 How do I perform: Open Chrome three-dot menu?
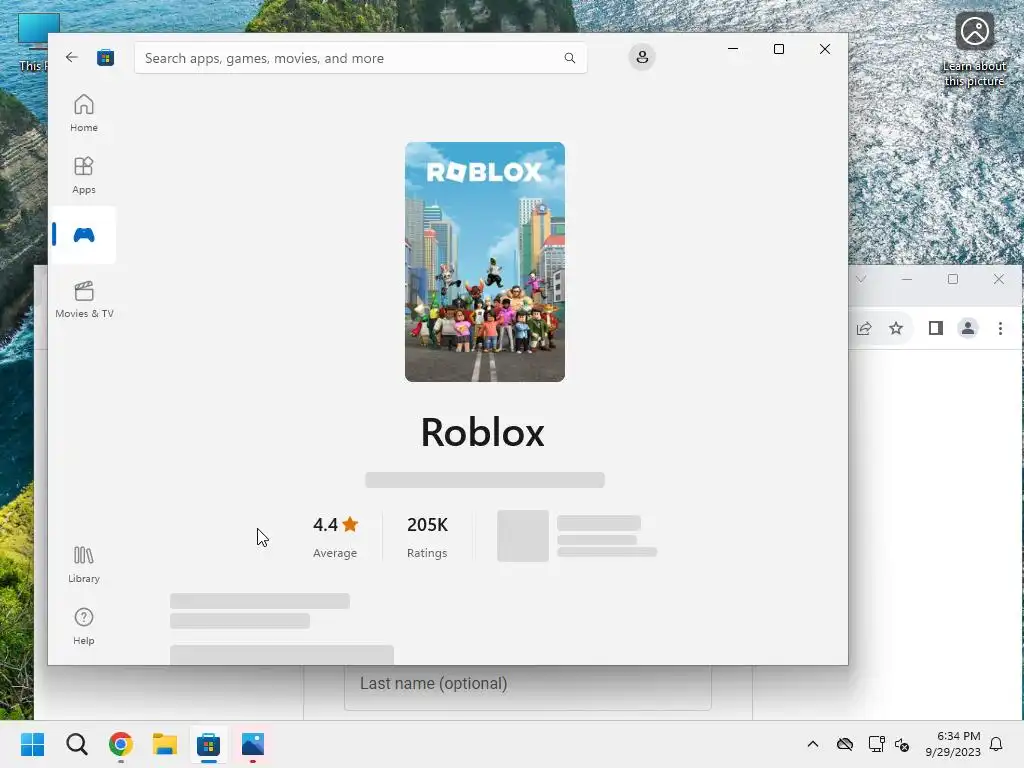coord(1000,328)
